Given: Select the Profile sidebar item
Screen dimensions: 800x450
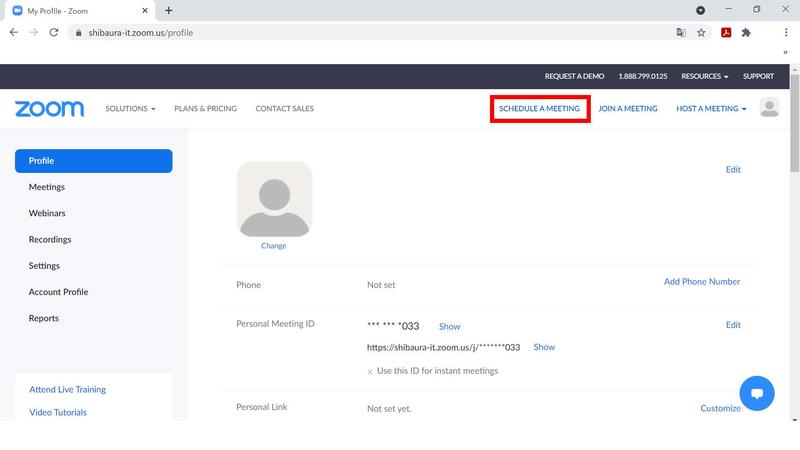Looking at the screenshot, I should pyautogui.click(x=93, y=161).
